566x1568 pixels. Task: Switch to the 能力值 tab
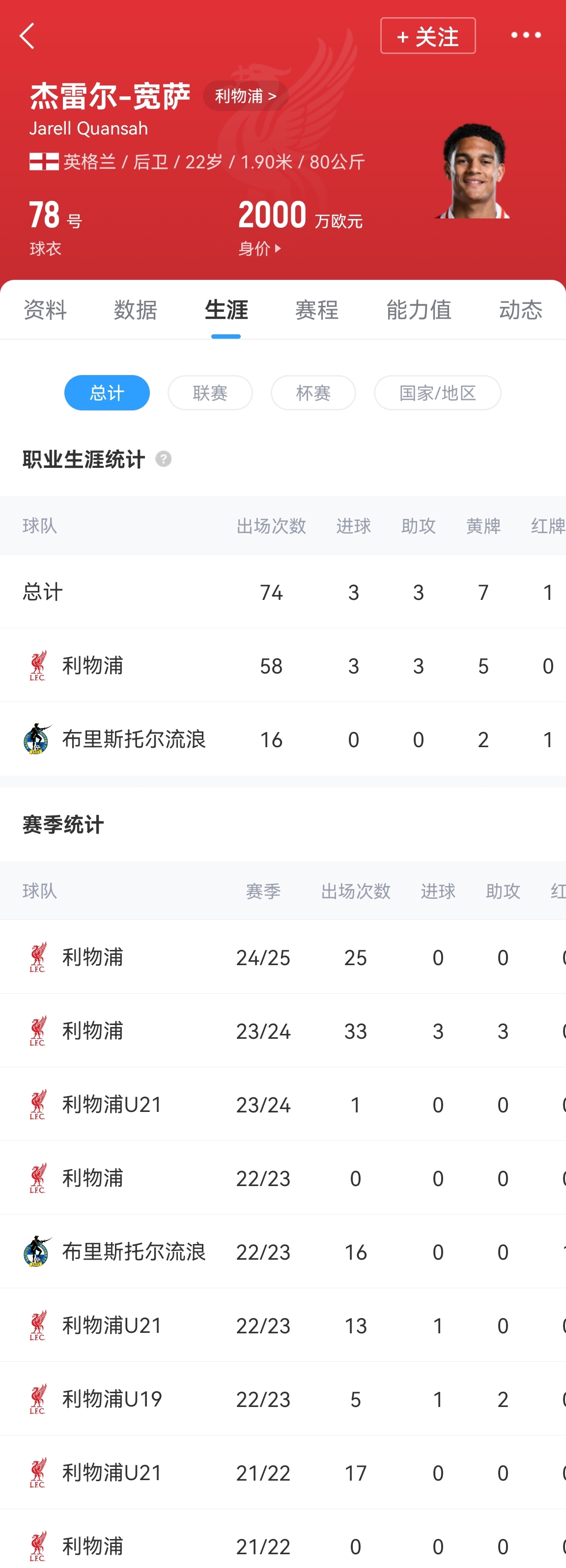click(x=419, y=310)
